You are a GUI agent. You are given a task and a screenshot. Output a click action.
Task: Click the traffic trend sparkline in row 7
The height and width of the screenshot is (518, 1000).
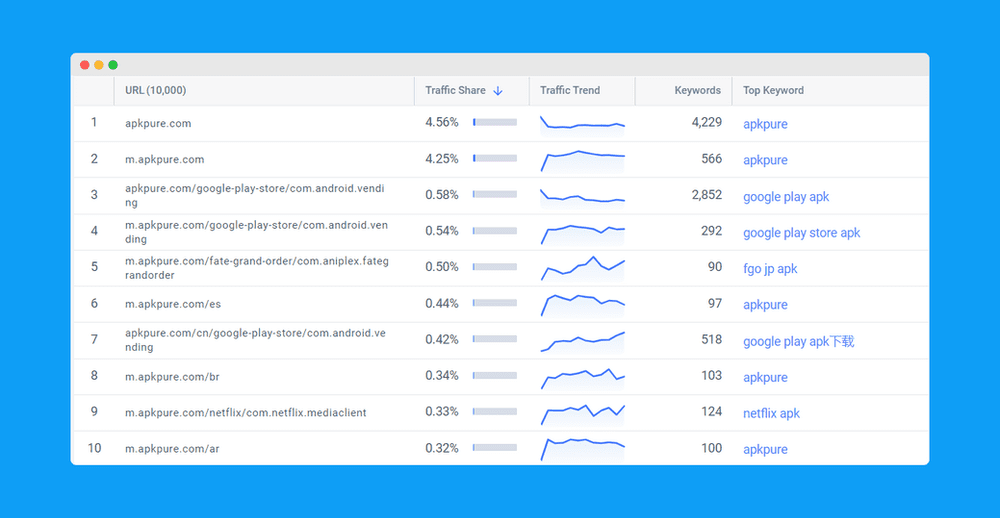[x=582, y=341]
